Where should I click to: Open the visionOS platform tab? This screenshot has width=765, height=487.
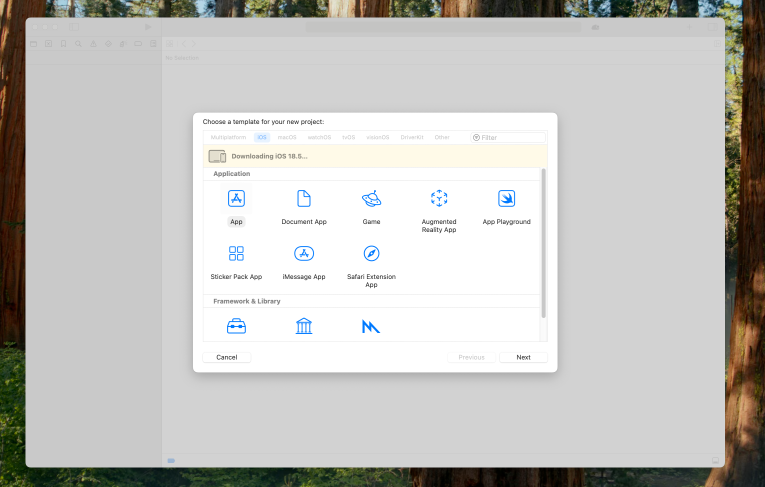click(x=378, y=137)
